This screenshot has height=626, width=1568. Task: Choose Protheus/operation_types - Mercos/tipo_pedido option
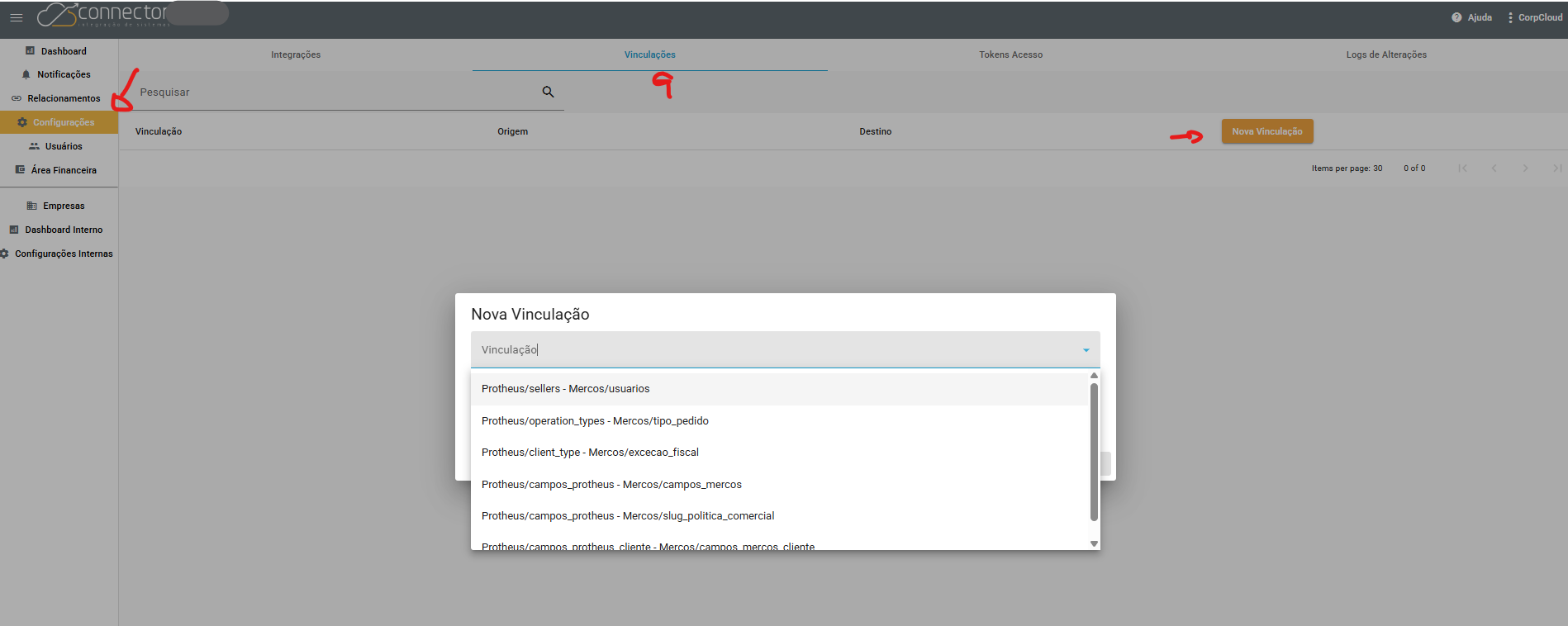pos(595,421)
